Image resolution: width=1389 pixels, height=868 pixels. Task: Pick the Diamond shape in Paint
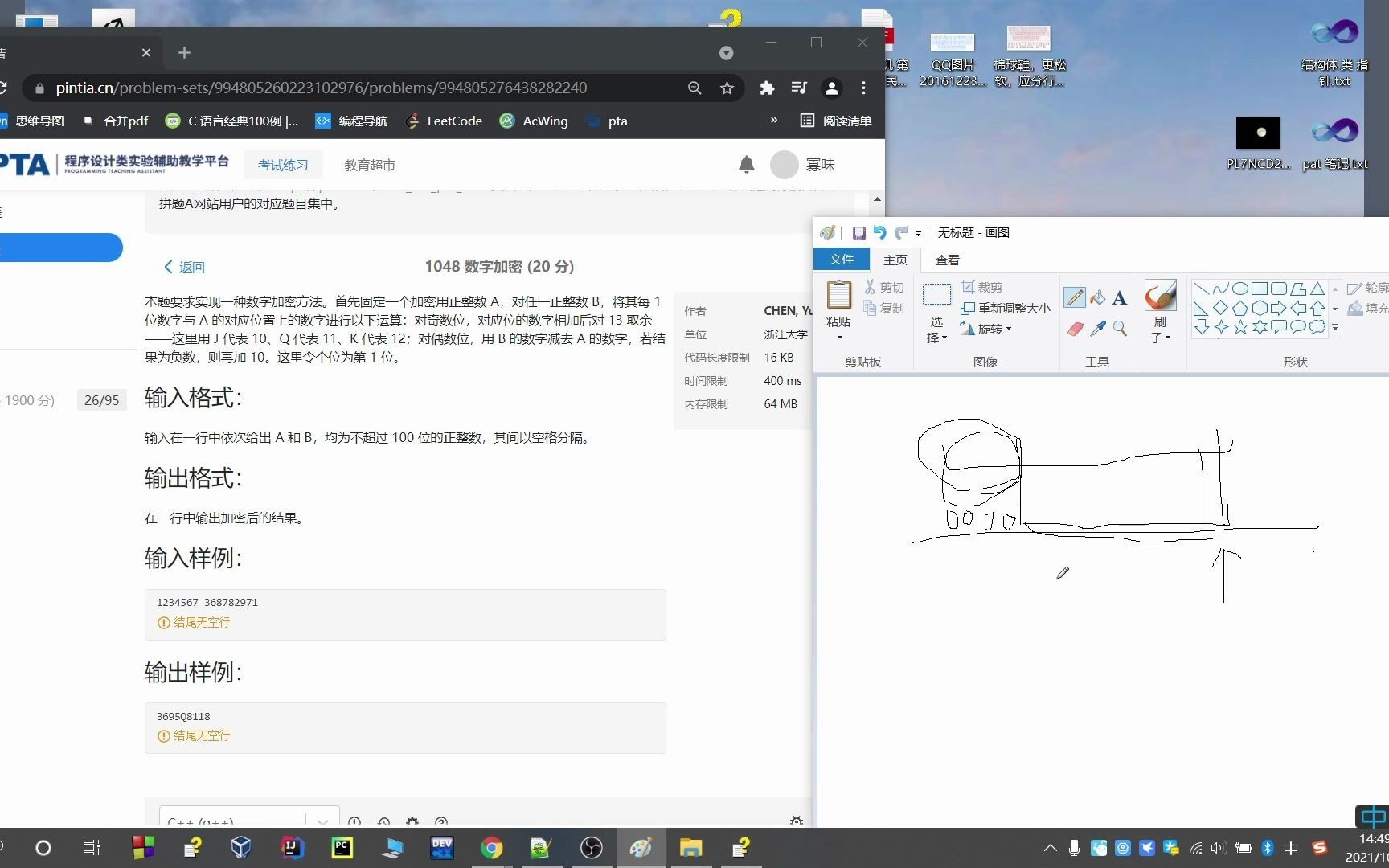(x=1221, y=308)
